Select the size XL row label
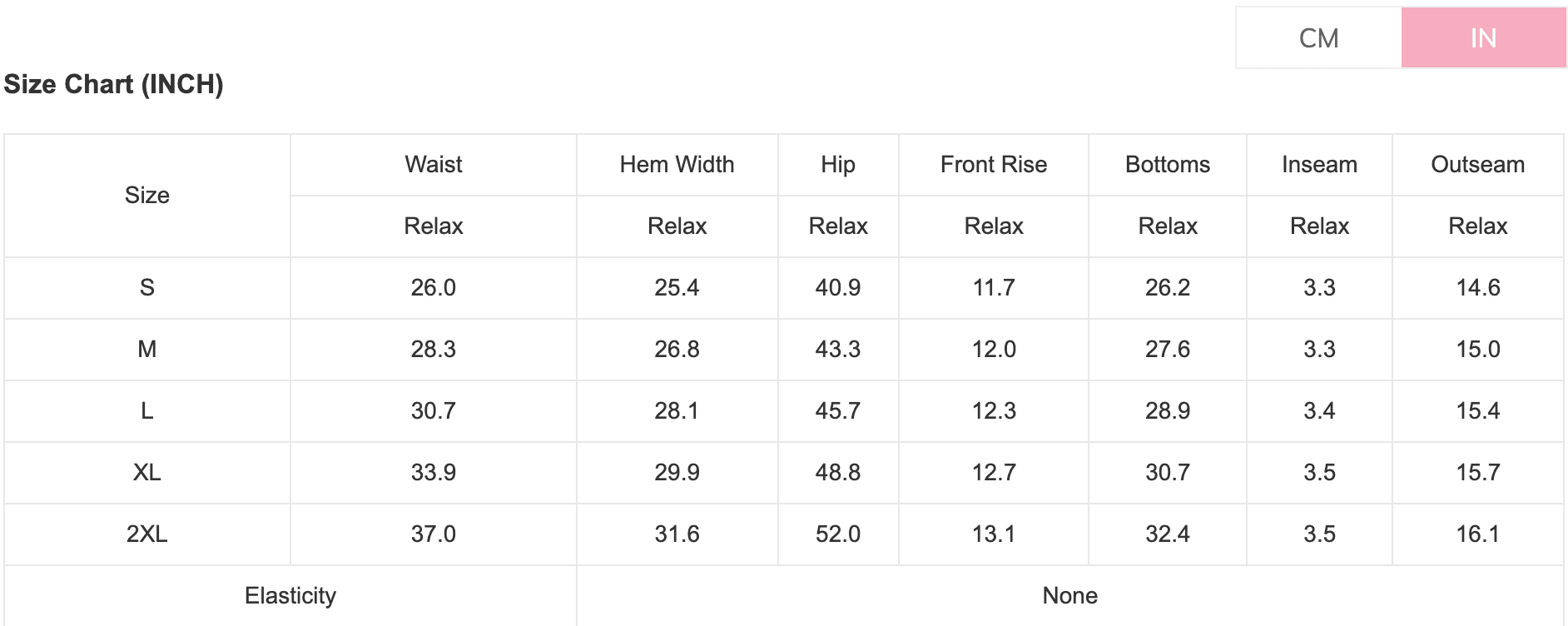The height and width of the screenshot is (626, 1568). [x=147, y=473]
